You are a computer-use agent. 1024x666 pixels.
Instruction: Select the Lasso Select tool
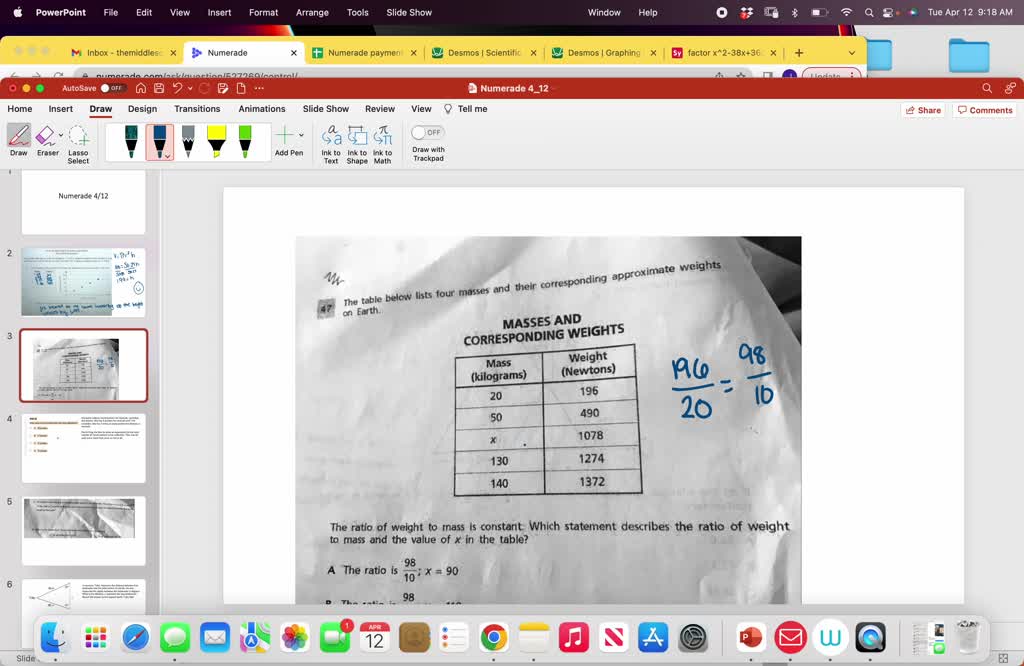click(78, 141)
